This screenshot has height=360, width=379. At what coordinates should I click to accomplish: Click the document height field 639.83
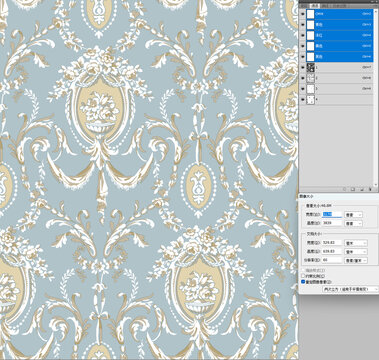click(332, 251)
